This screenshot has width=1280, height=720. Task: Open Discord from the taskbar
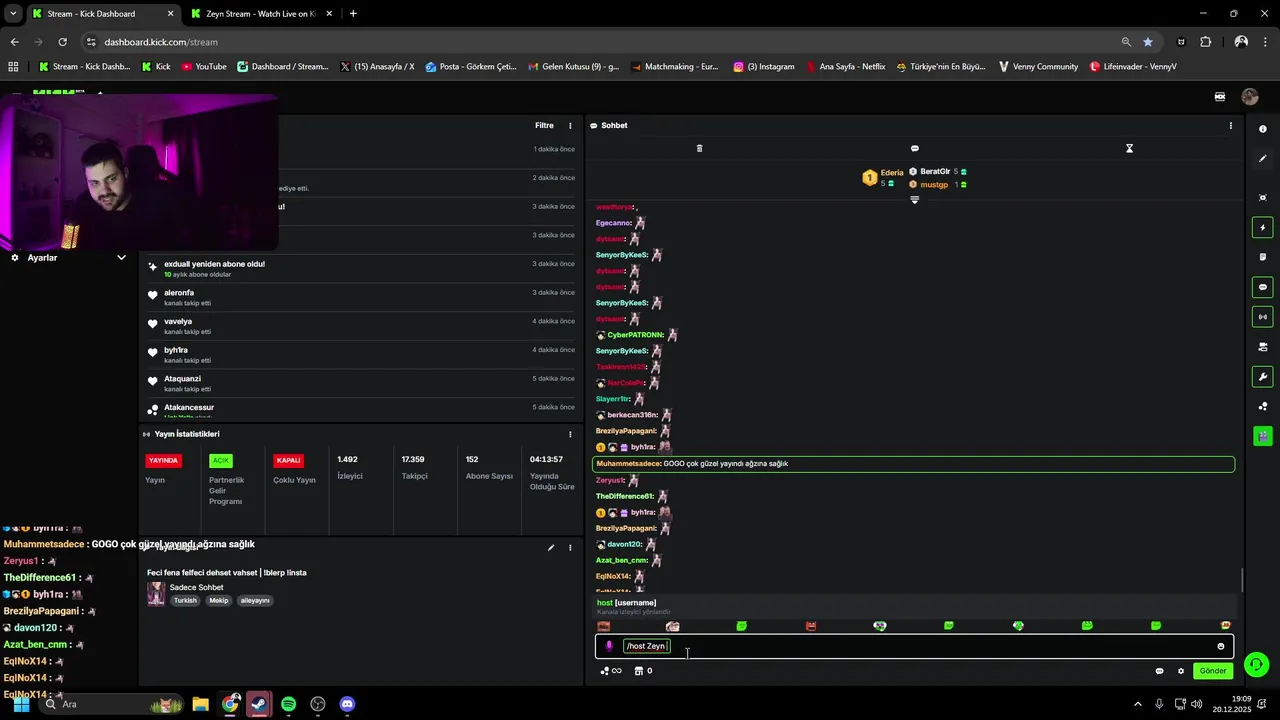347,704
